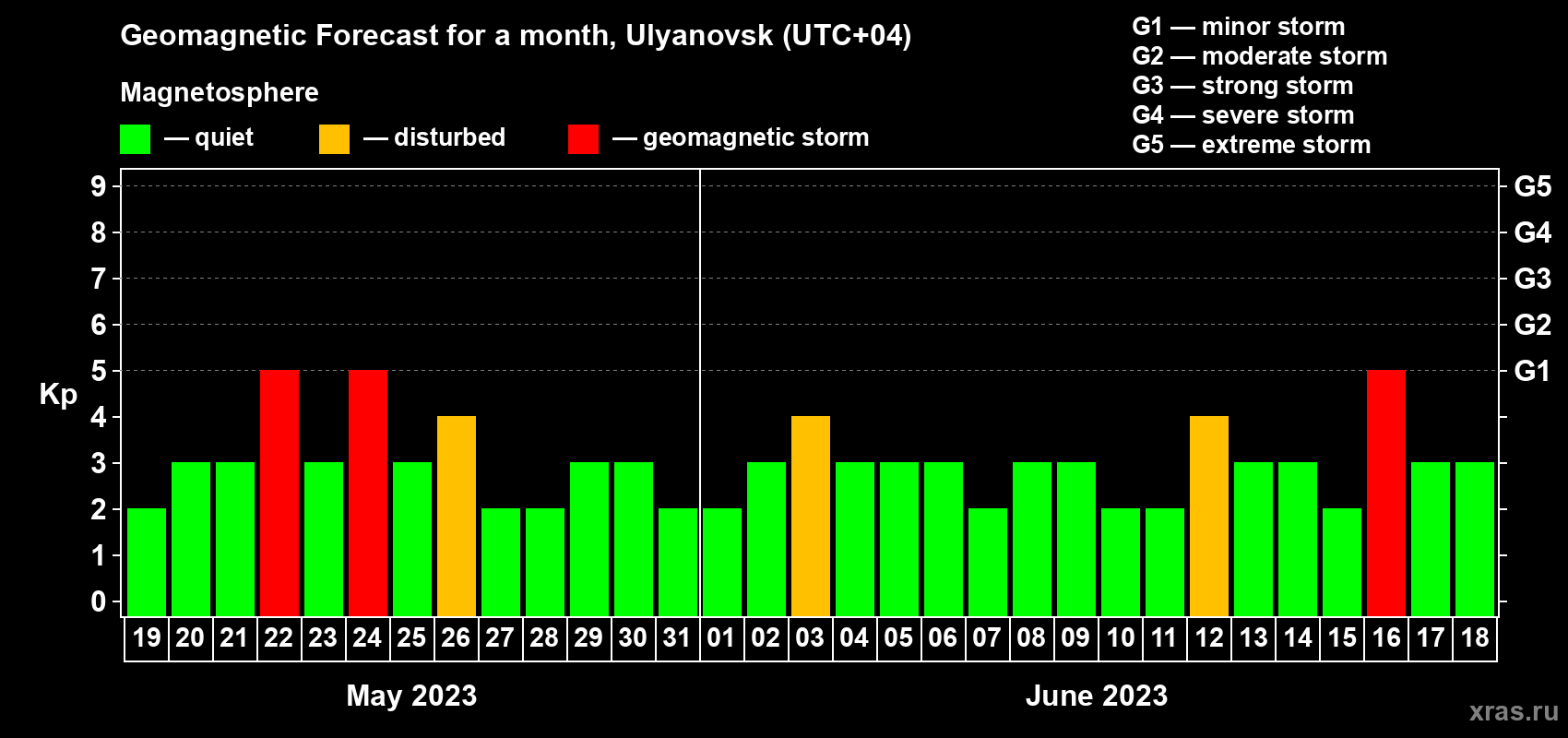Click date label 31 on the axis
Viewport: 1568px width, 738px height.
point(677,638)
